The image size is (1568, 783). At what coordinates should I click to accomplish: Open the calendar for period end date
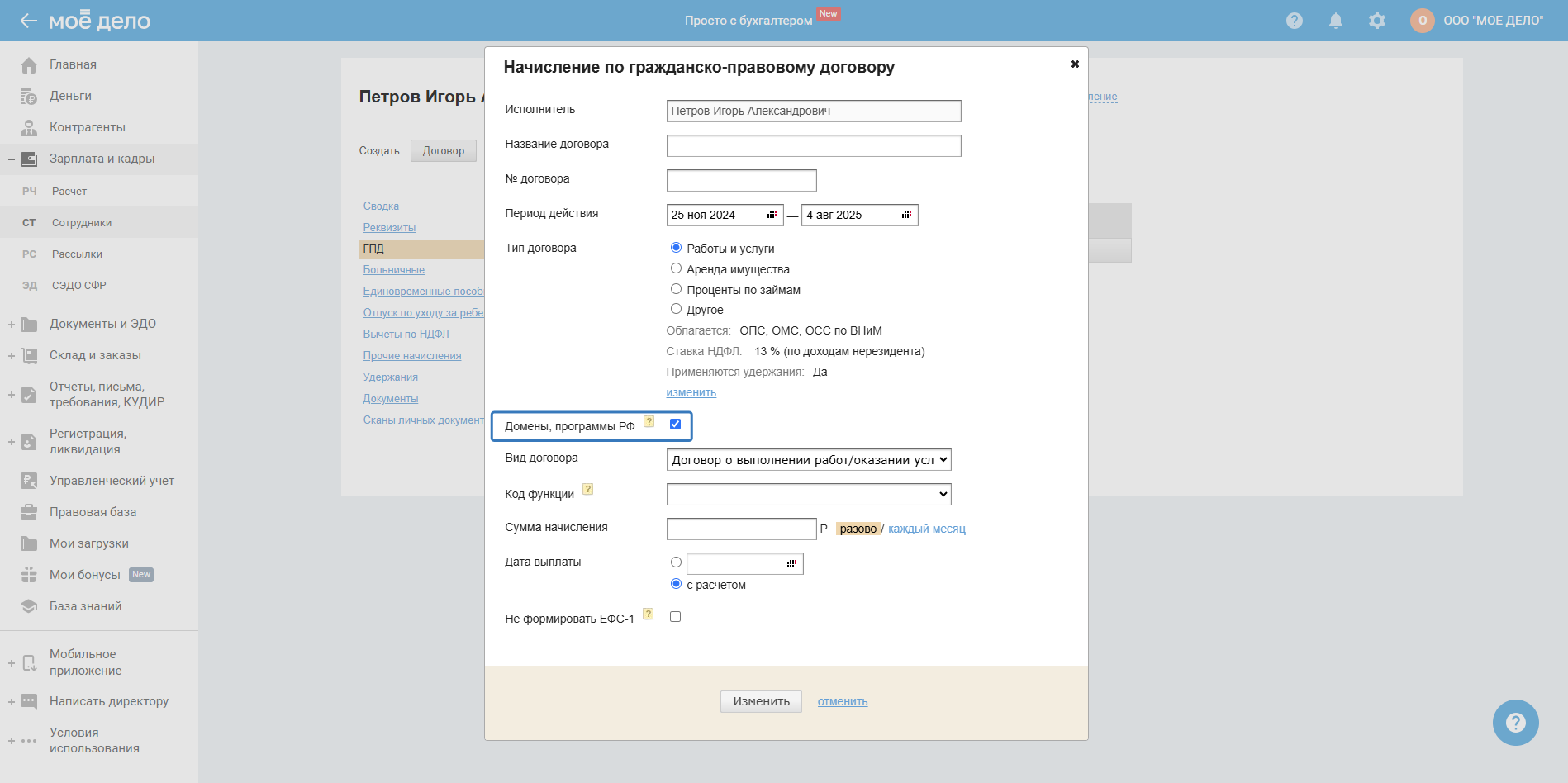point(906,215)
